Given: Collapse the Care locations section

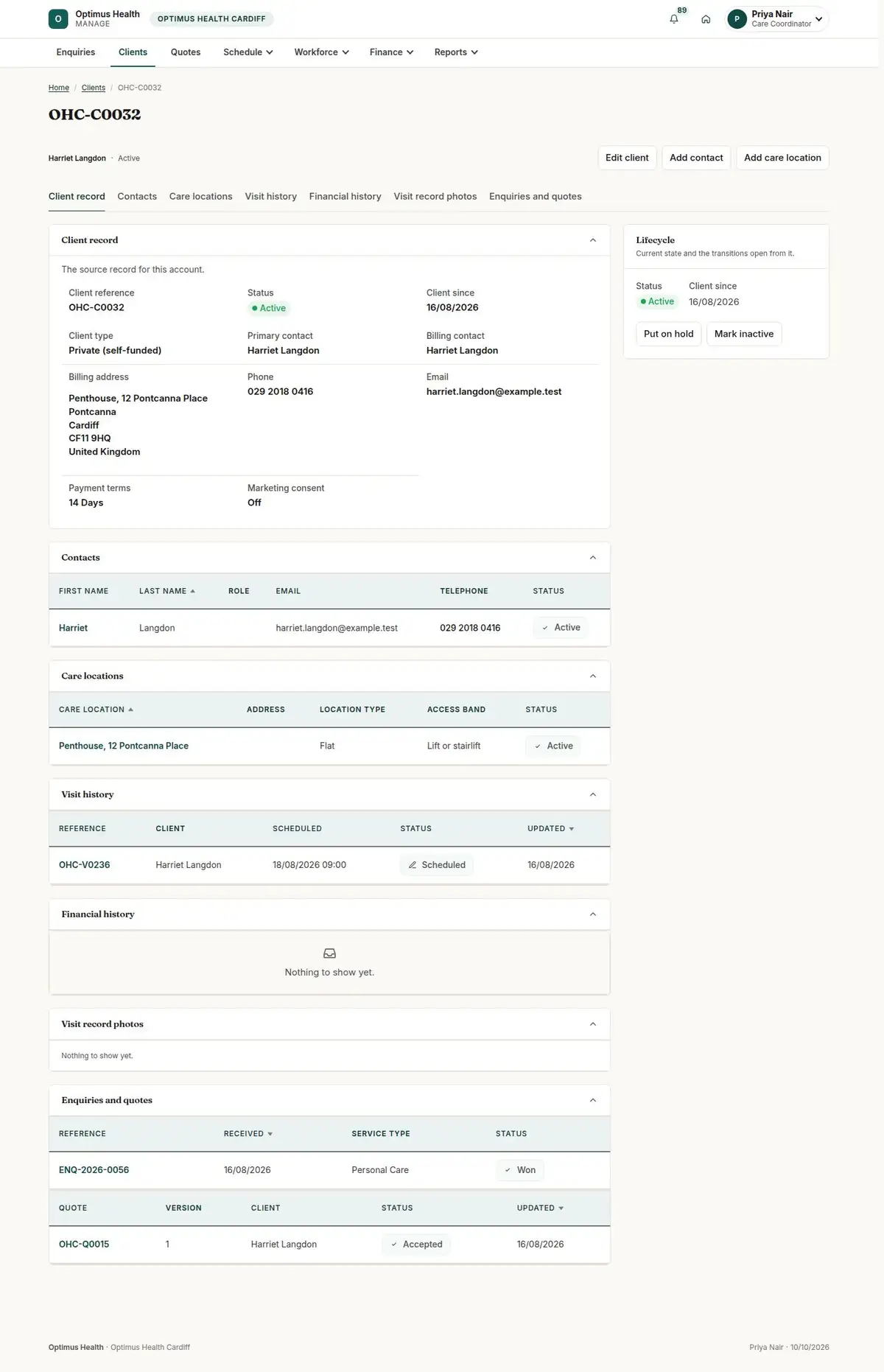Looking at the screenshot, I should point(593,676).
